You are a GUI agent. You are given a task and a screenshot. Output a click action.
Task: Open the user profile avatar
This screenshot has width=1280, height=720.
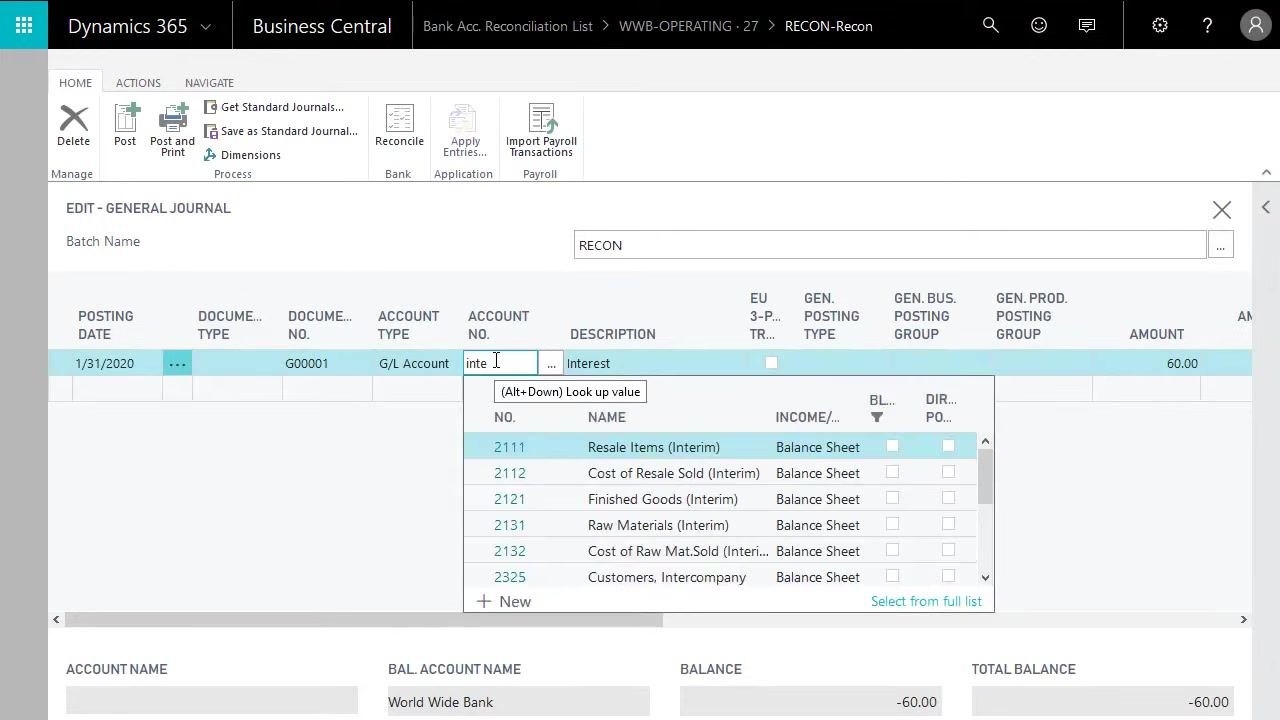(x=1255, y=25)
